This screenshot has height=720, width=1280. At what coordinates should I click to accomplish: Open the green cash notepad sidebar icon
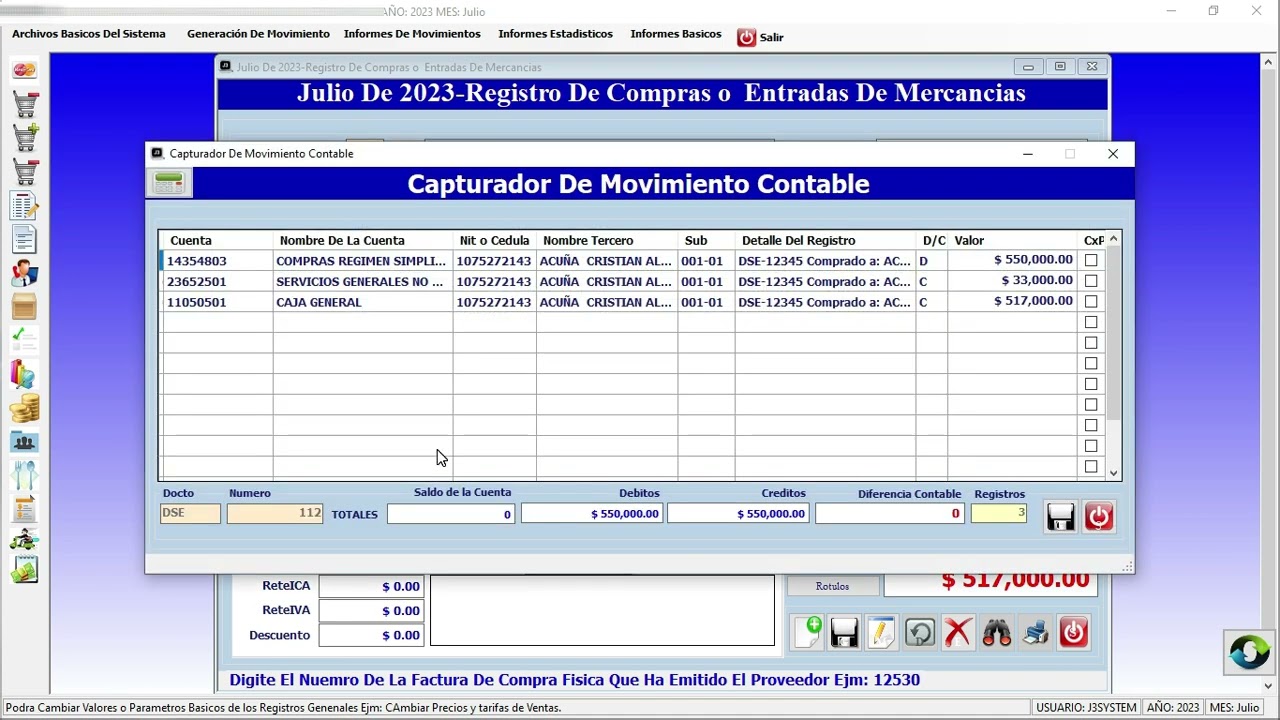(24, 571)
